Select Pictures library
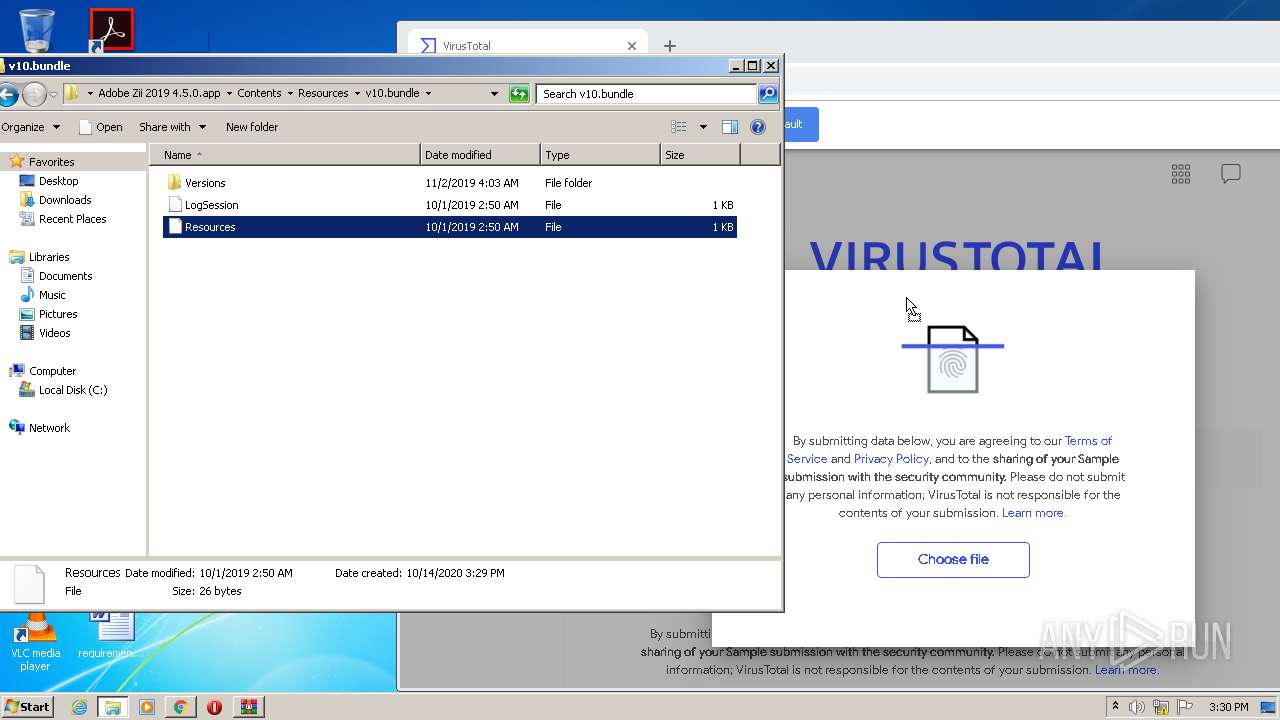1280x720 pixels. [58, 314]
